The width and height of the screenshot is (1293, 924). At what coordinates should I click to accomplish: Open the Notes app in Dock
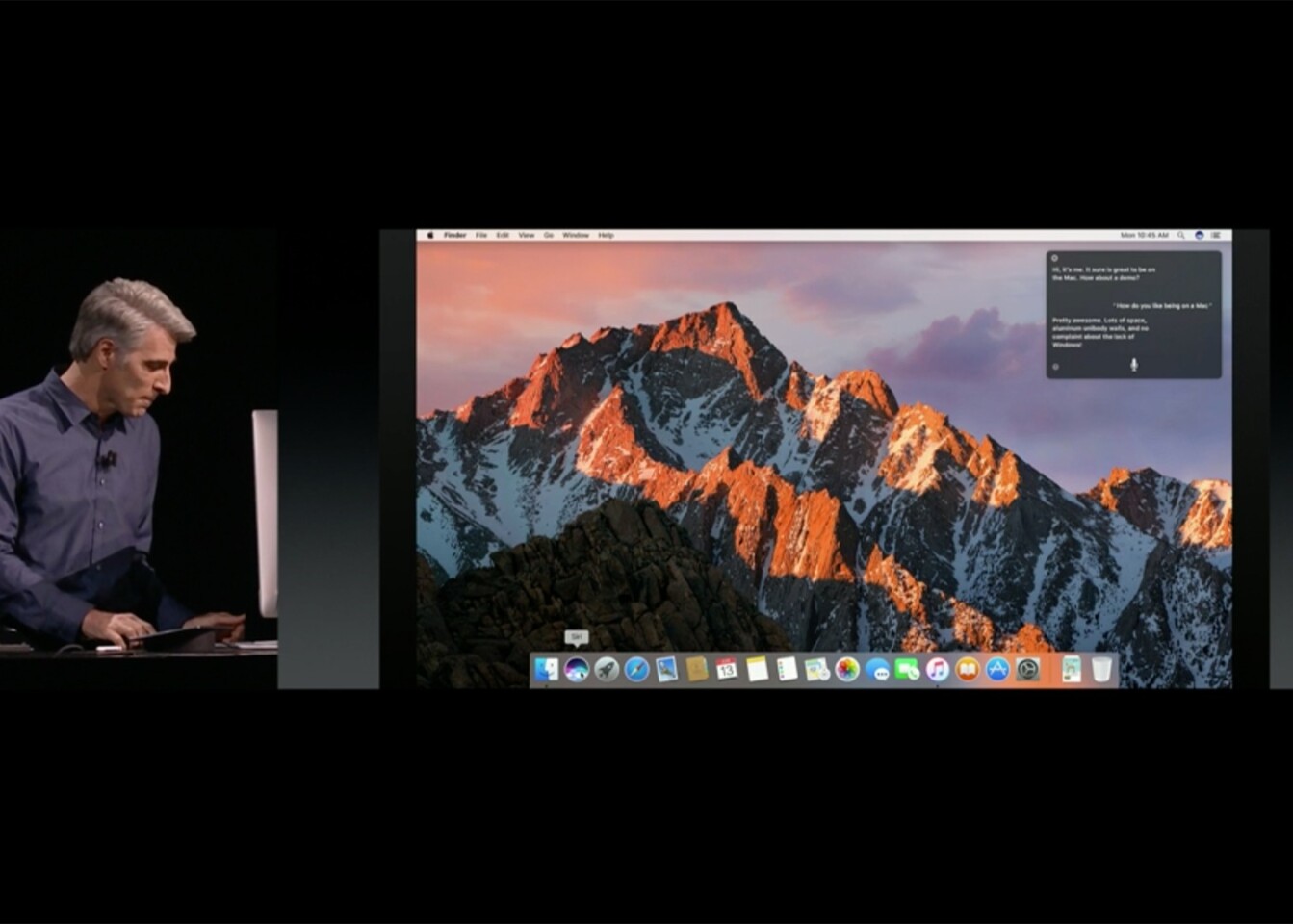(x=757, y=669)
